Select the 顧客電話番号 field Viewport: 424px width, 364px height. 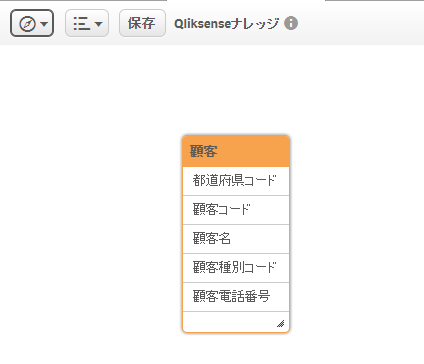[236, 297]
